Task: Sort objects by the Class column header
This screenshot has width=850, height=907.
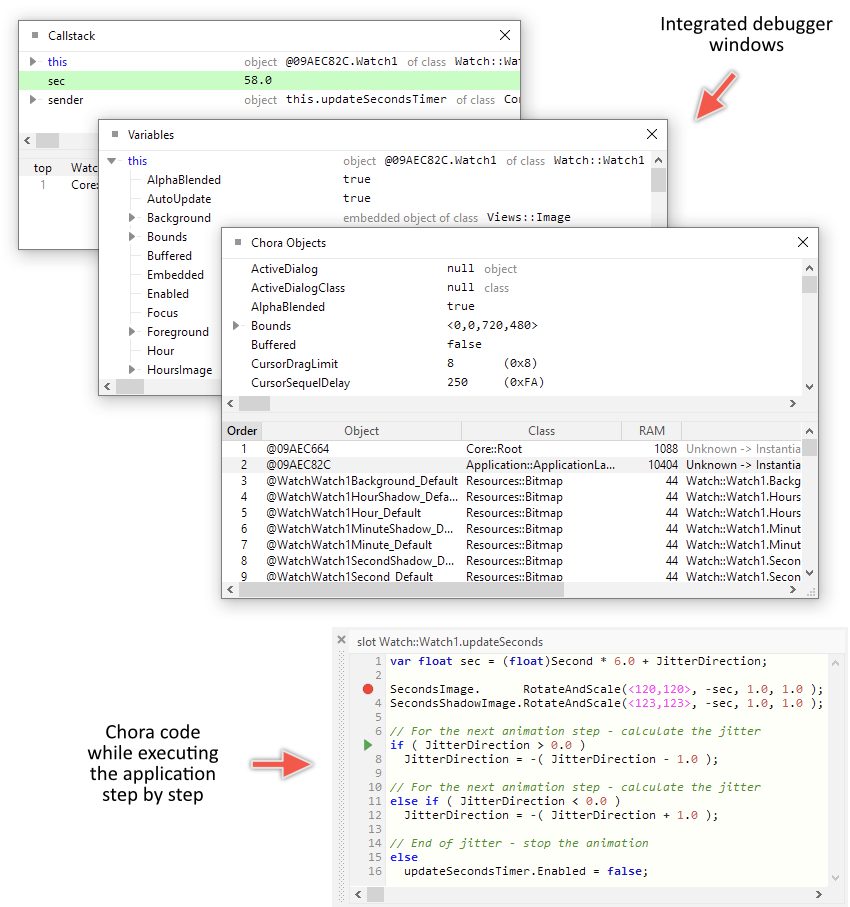Action: [541, 431]
